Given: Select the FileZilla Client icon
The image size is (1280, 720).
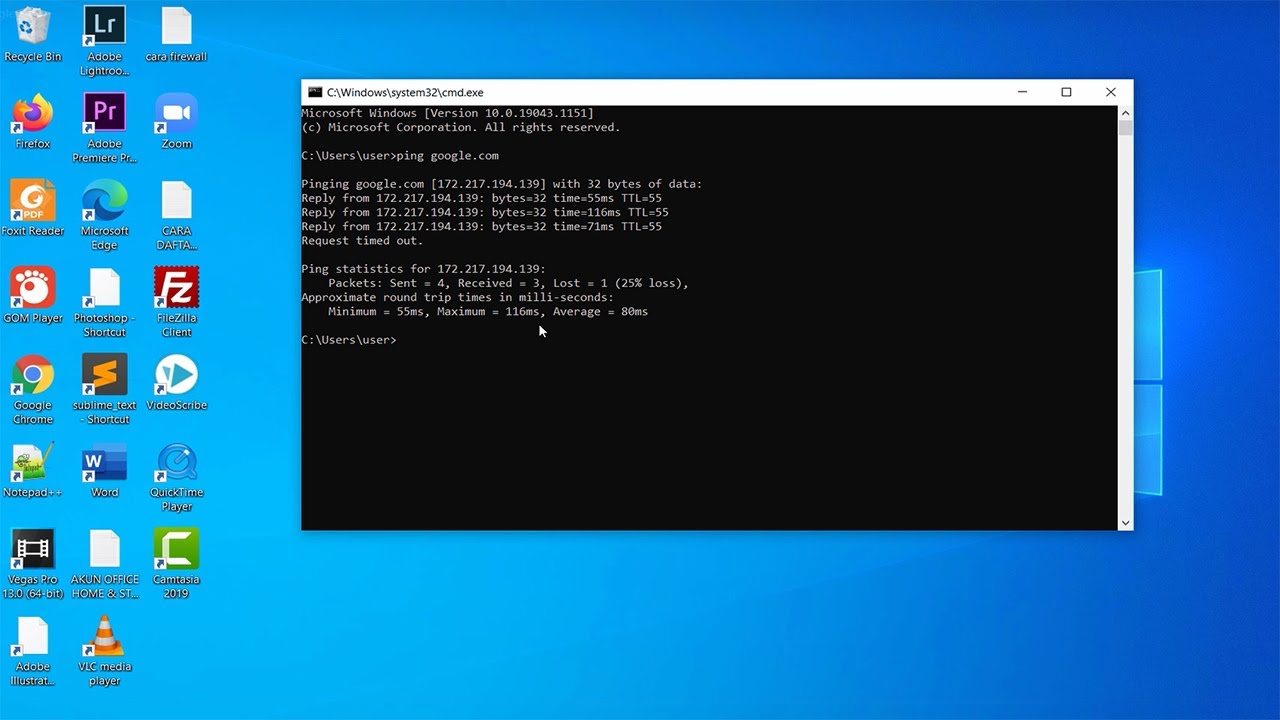Looking at the screenshot, I should point(176,302).
